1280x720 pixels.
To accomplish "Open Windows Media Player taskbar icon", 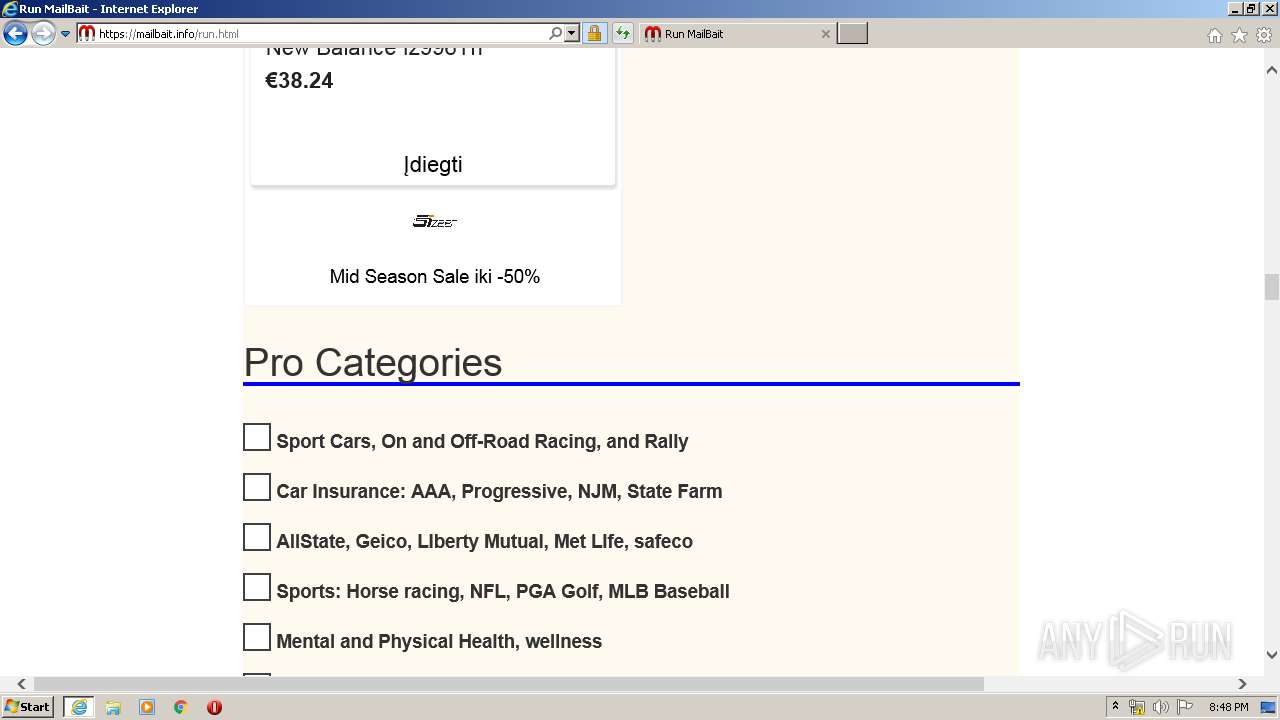I will [x=147, y=707].
